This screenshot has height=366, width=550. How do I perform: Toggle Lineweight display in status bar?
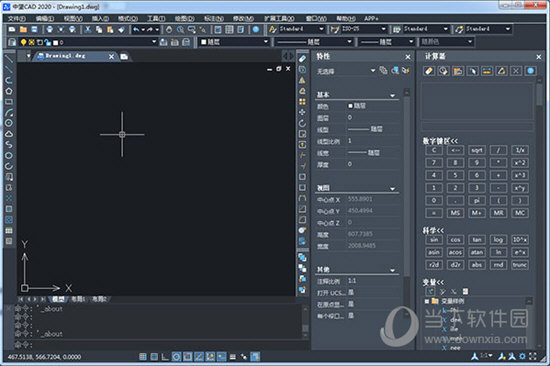[x=233, y=357]
